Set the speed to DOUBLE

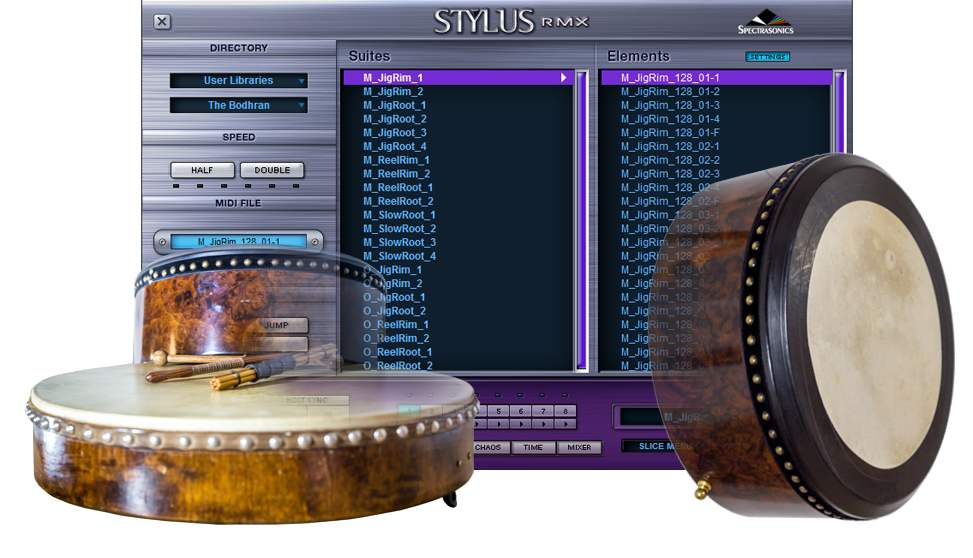(x=272, y=170)
